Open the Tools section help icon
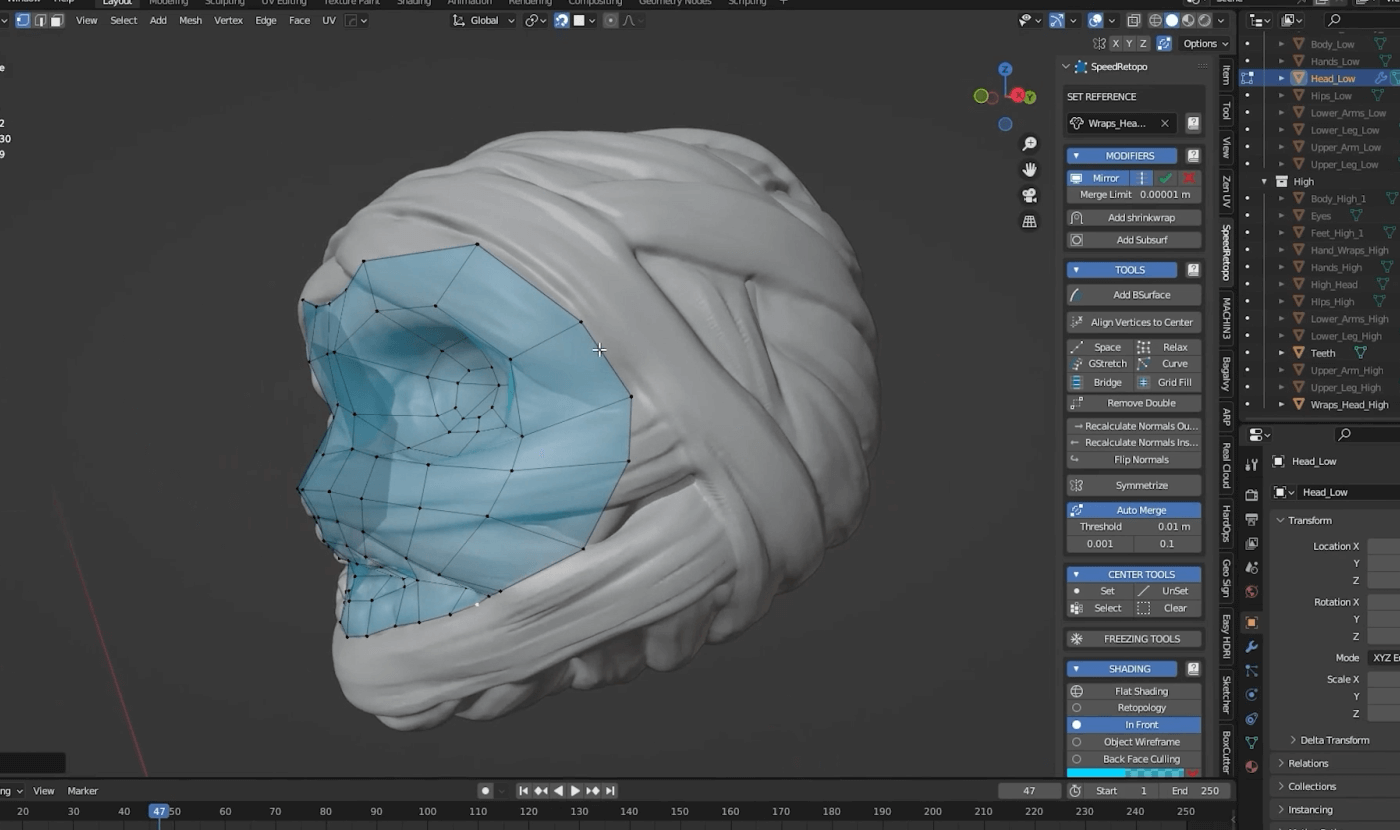This screenshot has width=1400, height=830. [1193, 270]
